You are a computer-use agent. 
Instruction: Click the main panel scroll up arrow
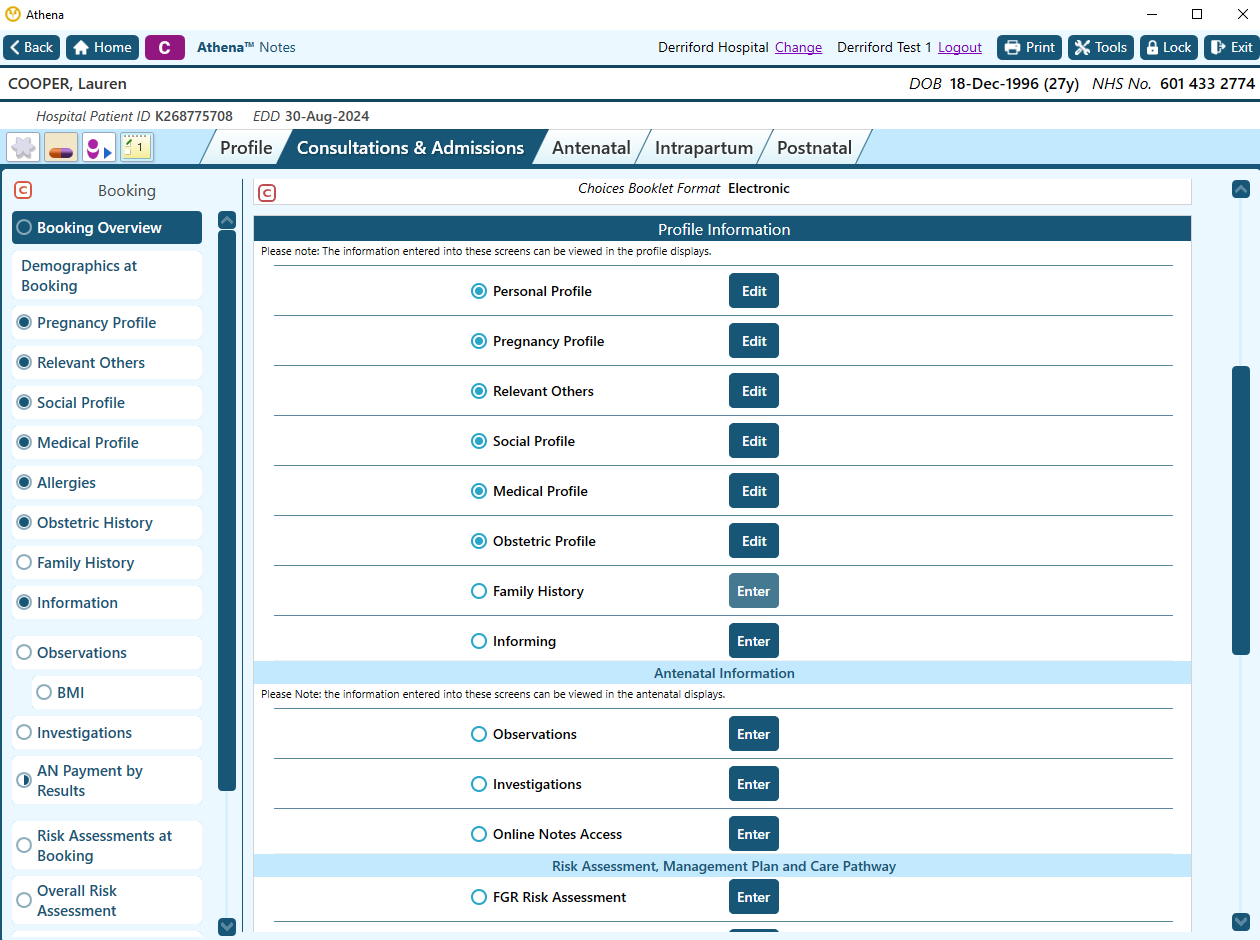pyautogui.click(x=1241, y=189)
